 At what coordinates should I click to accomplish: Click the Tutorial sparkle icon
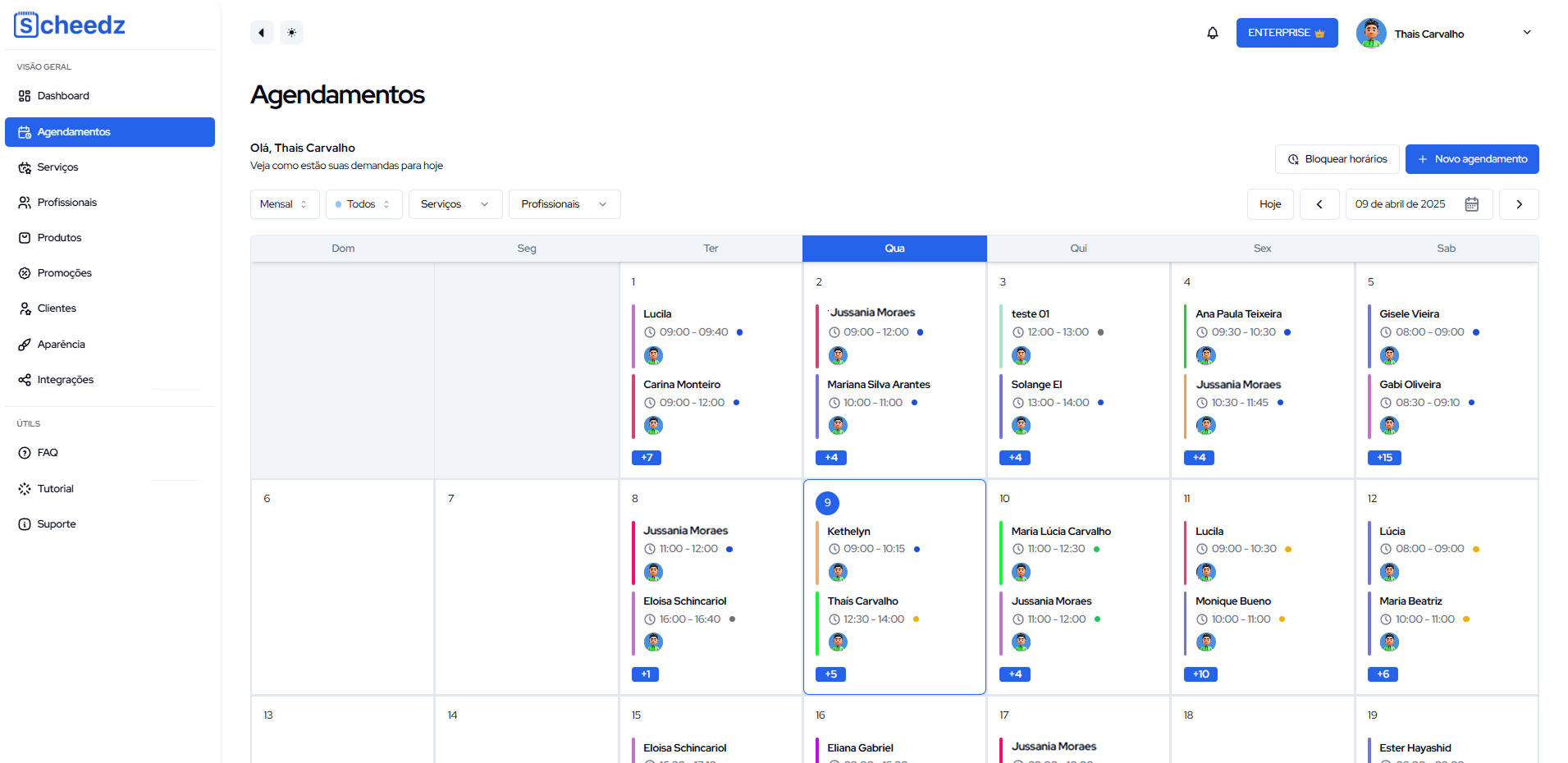coord(25,489)
